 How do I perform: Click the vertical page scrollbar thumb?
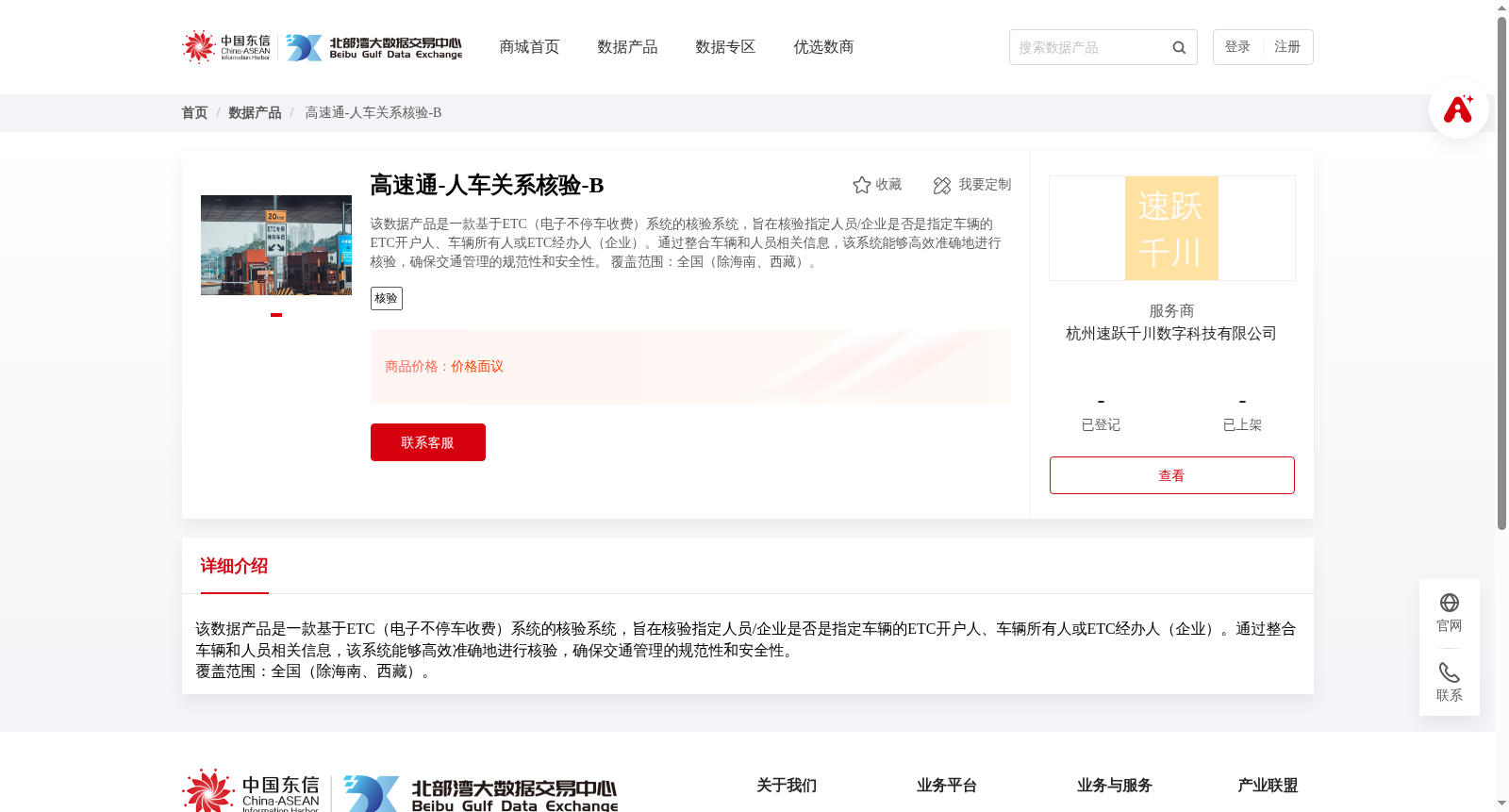[1501, 273]
